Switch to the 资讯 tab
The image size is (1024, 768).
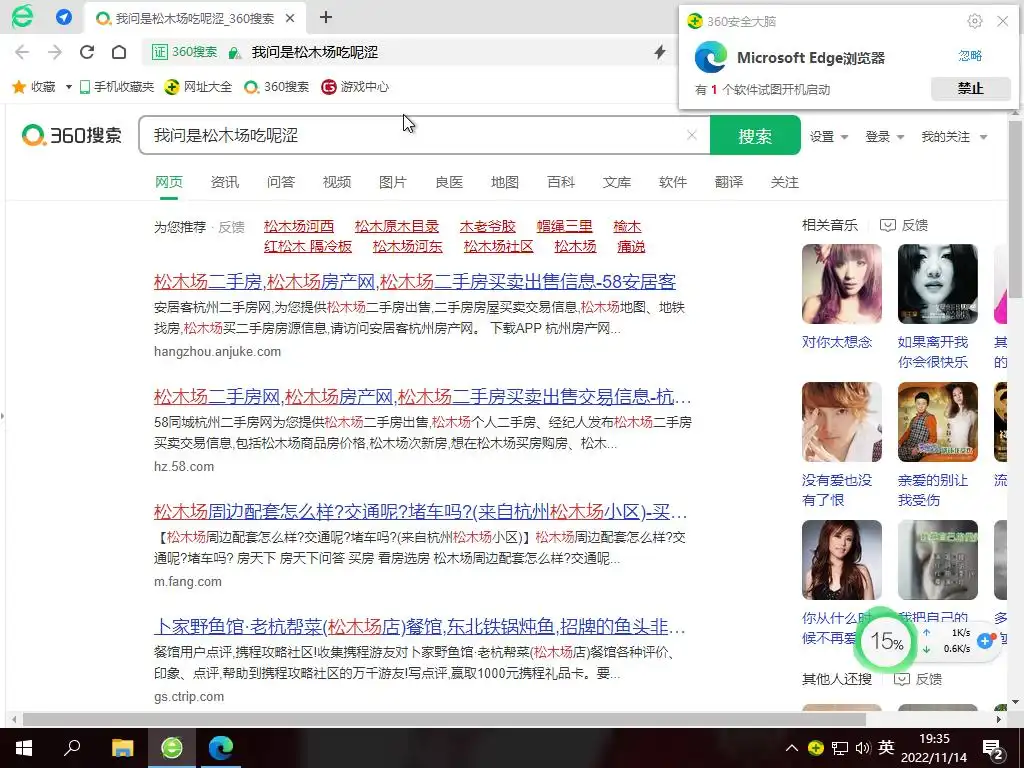click(x=225, y=182)
